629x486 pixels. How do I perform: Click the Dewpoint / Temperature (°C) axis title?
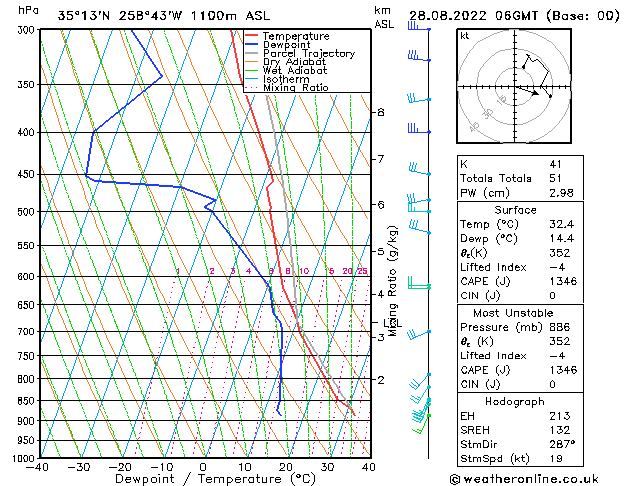click(215, 479)
